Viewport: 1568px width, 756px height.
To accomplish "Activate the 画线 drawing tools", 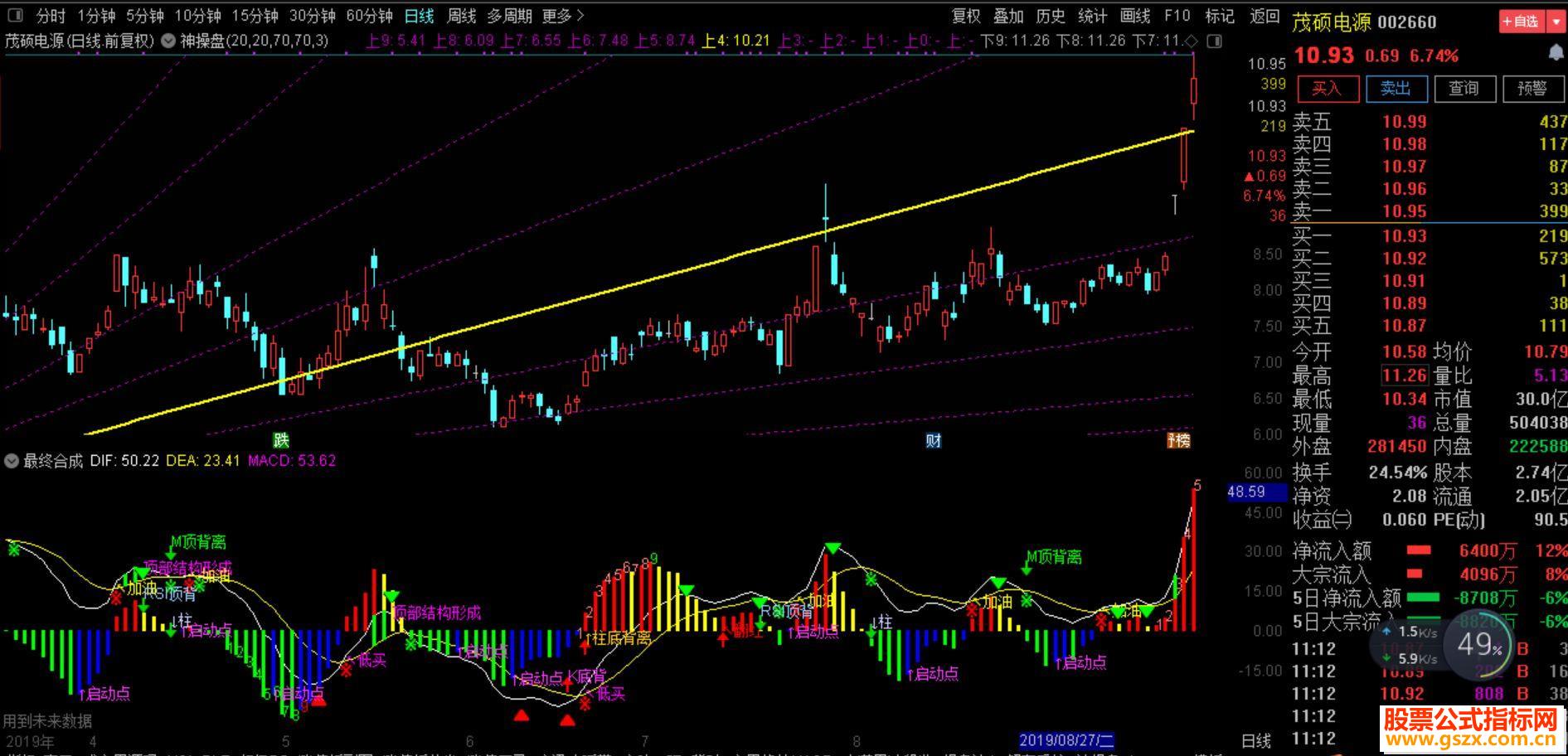I will point(1134,17).
